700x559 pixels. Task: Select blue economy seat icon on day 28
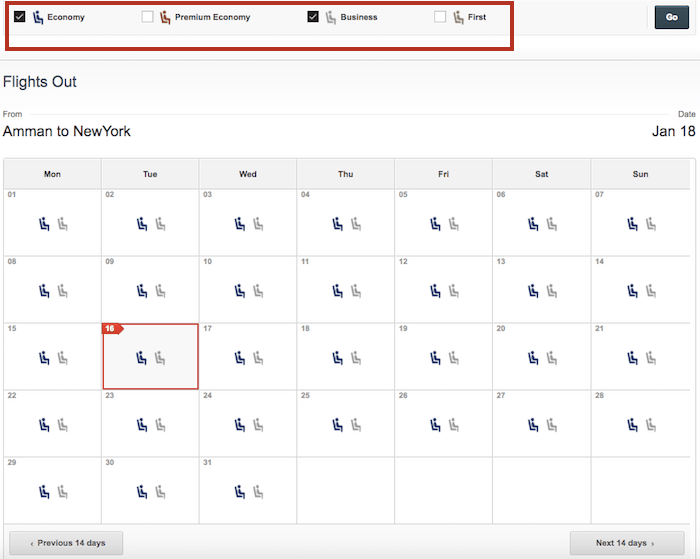(632, 425)
